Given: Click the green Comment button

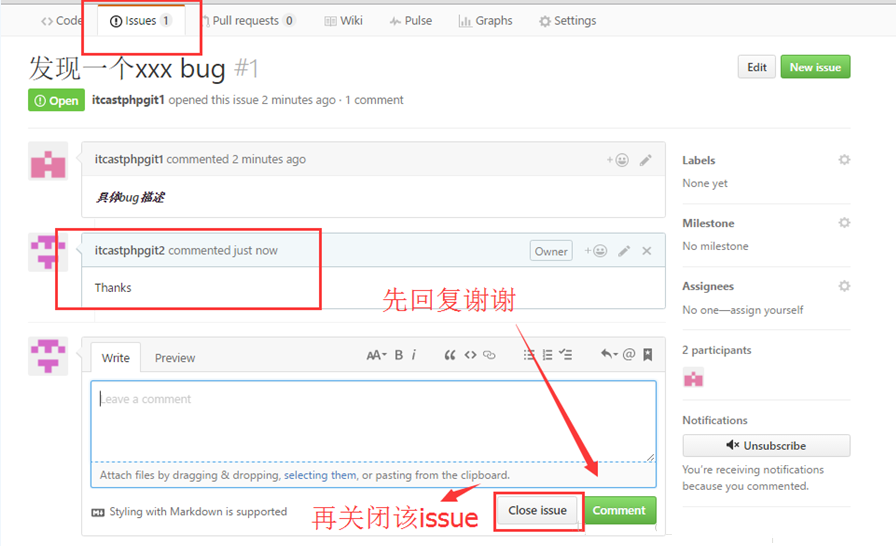Looking at the screenshot, I should point(619,510).
